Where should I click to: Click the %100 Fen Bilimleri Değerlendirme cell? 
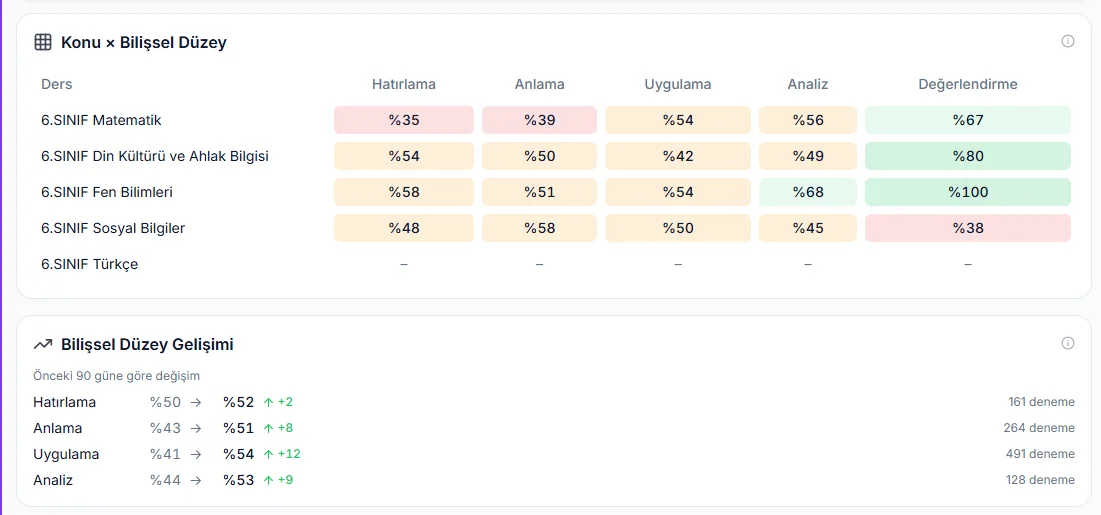(968, 192)
